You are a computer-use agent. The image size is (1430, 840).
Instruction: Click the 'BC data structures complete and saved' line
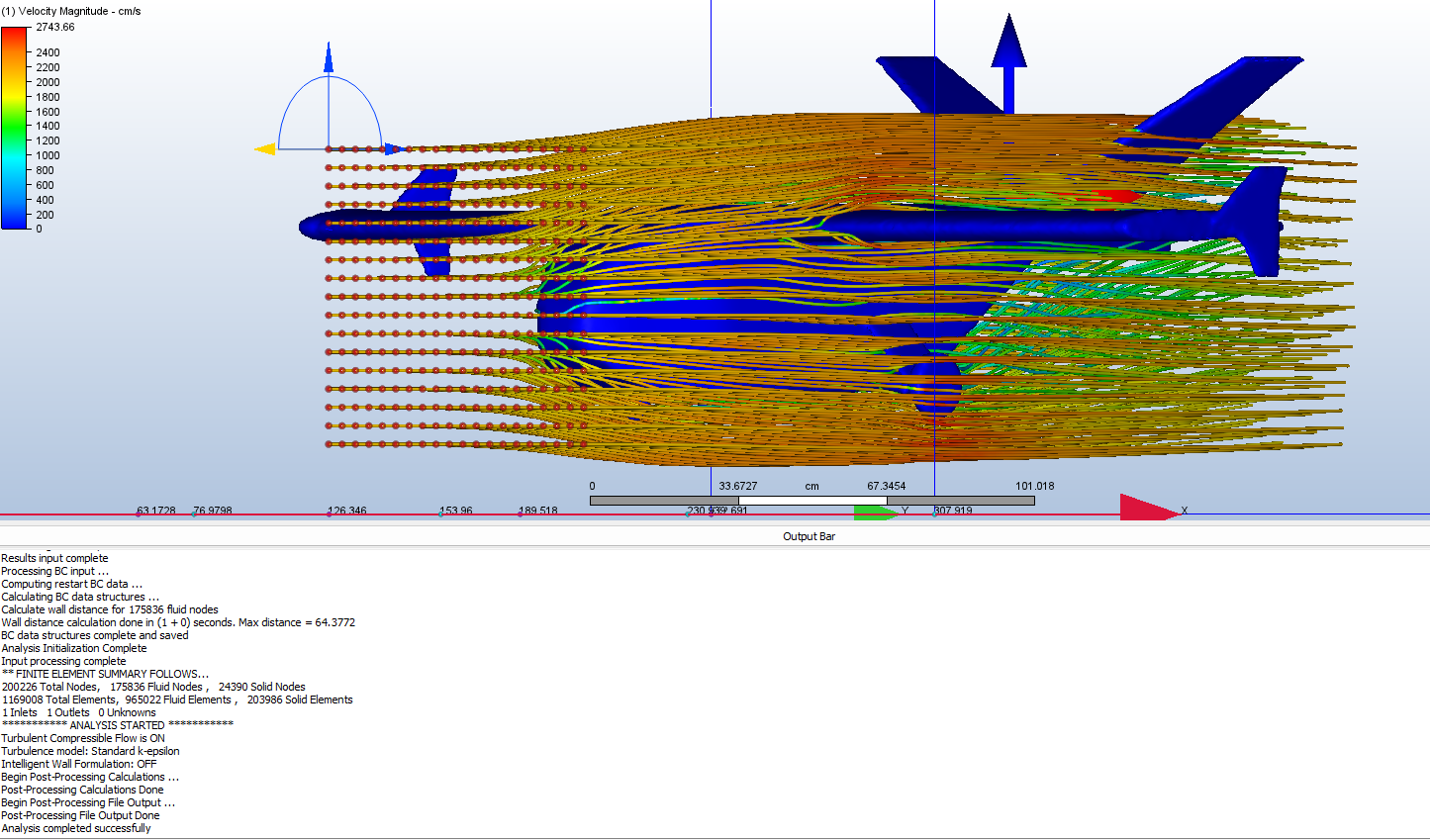point(95,635)
